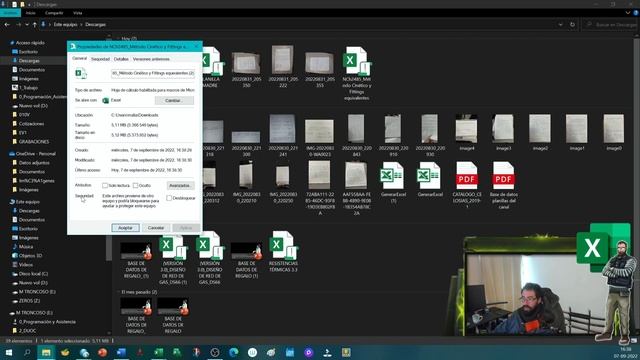The image size is (640, 360).
Task: Open Descargas under Acceso rápido
Action: (29, 61)
